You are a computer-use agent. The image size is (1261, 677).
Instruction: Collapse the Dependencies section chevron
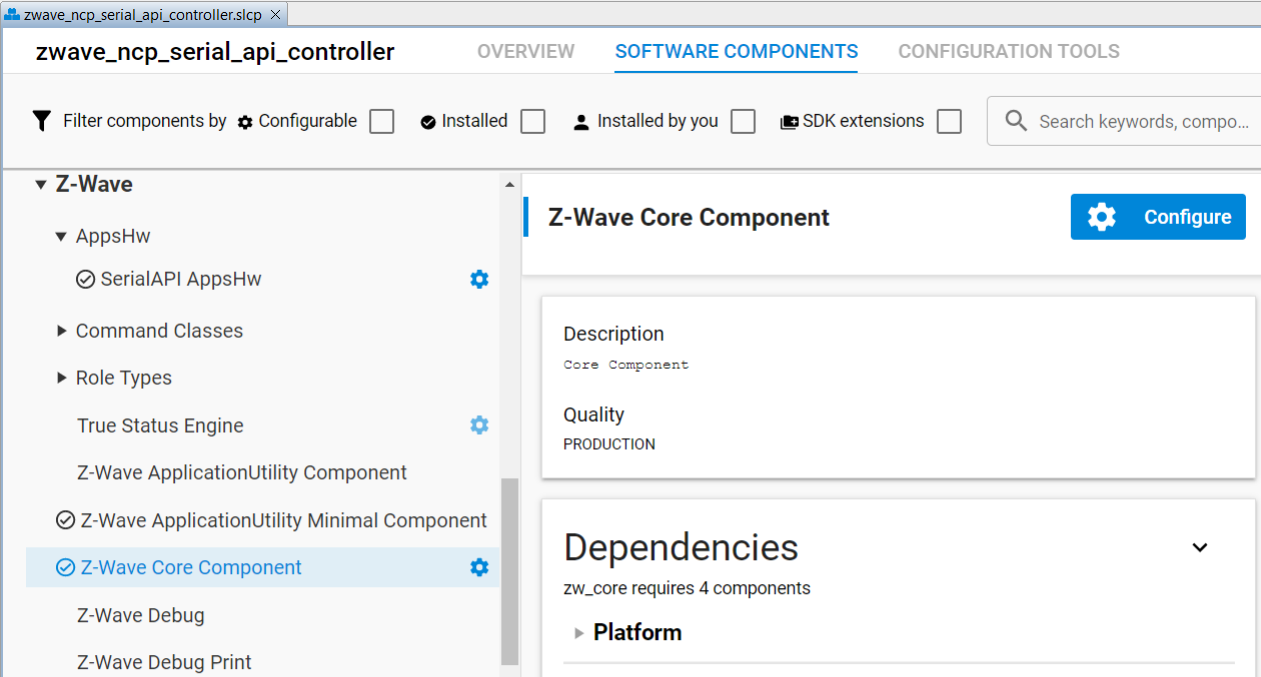coord(1200,547)
